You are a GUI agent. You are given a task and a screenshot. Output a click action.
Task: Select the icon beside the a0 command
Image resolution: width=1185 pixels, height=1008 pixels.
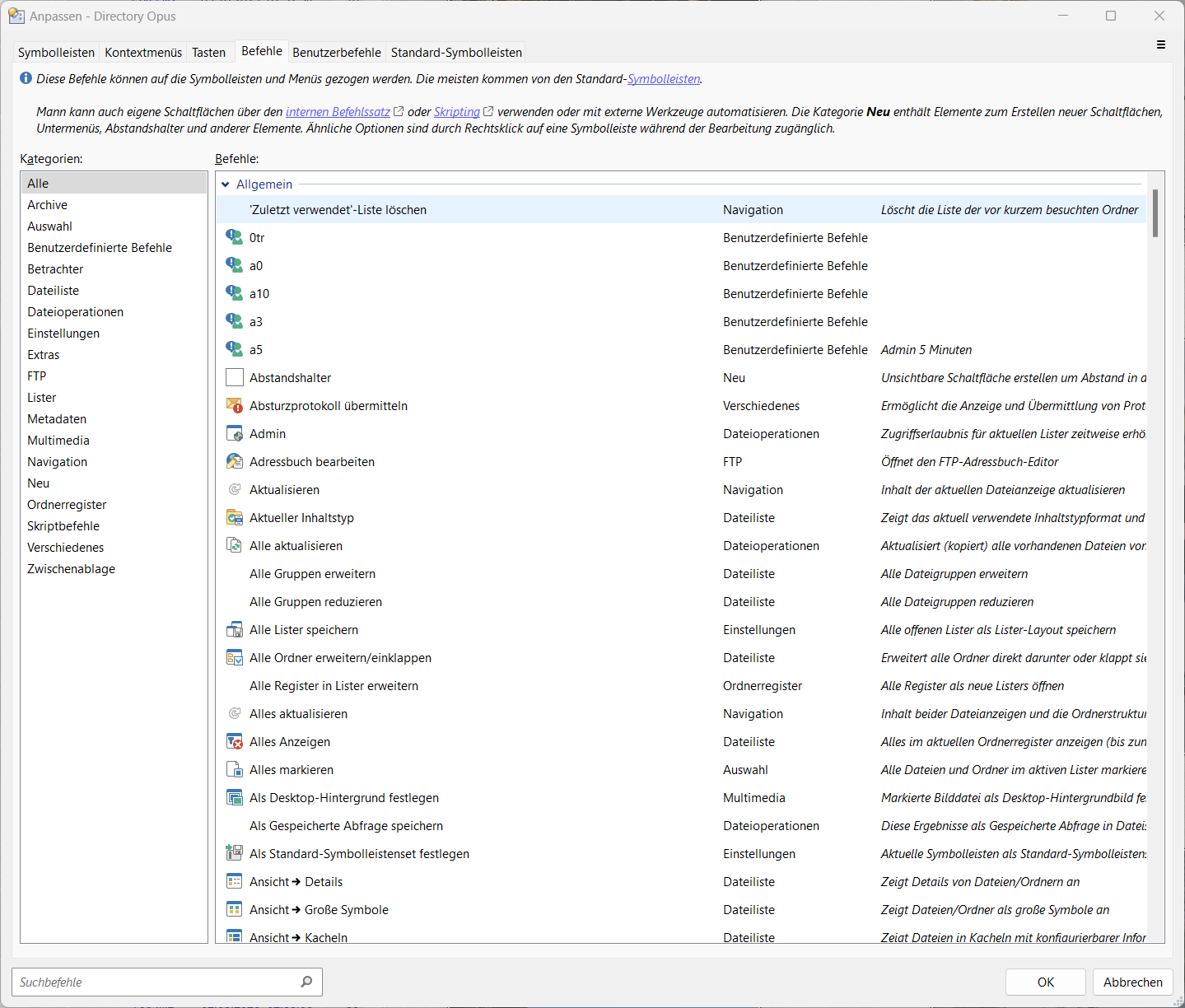pos(235,265)
